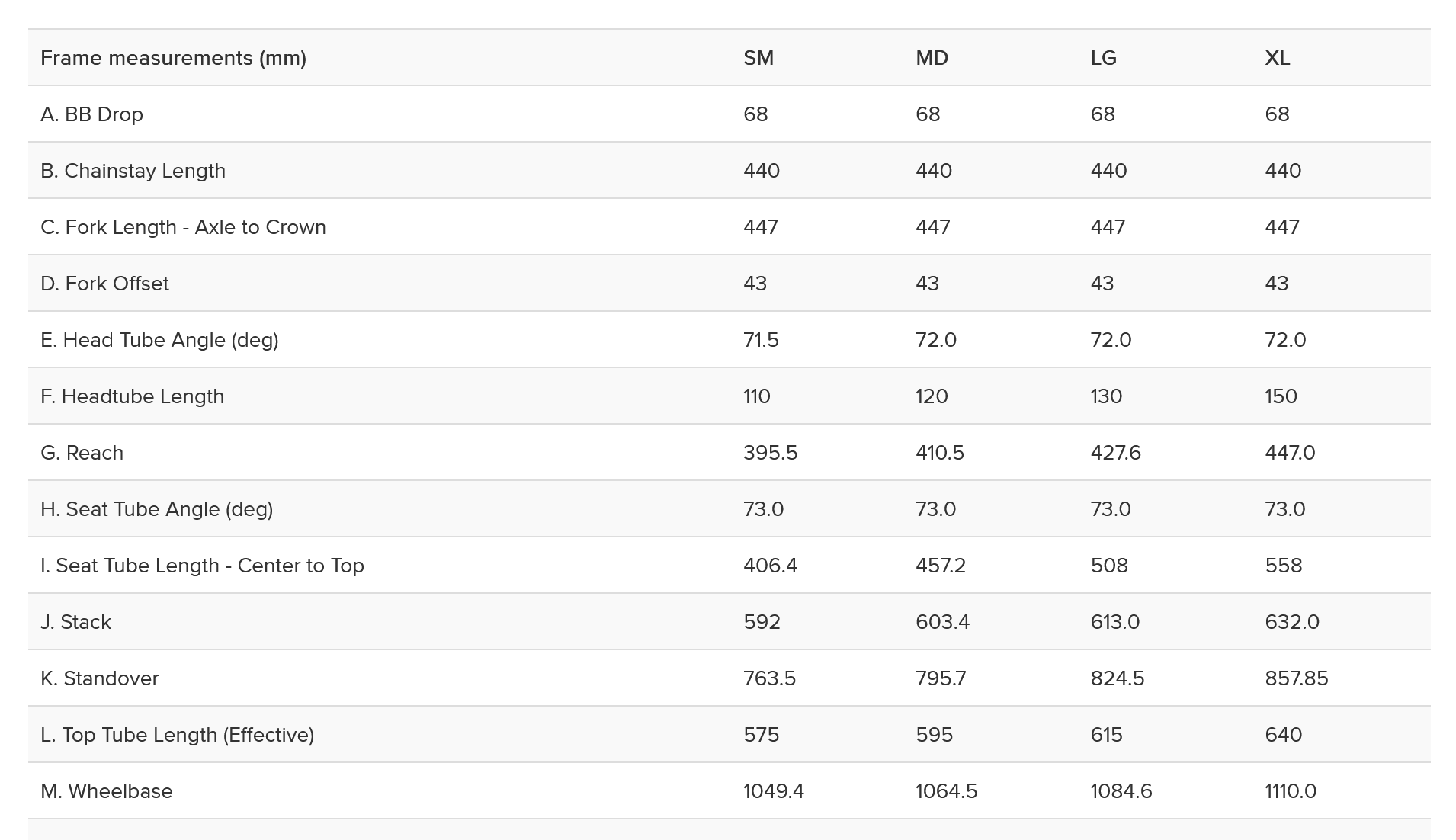
Task: Click the J. Stack row label
Action: (x=75, y=622)
